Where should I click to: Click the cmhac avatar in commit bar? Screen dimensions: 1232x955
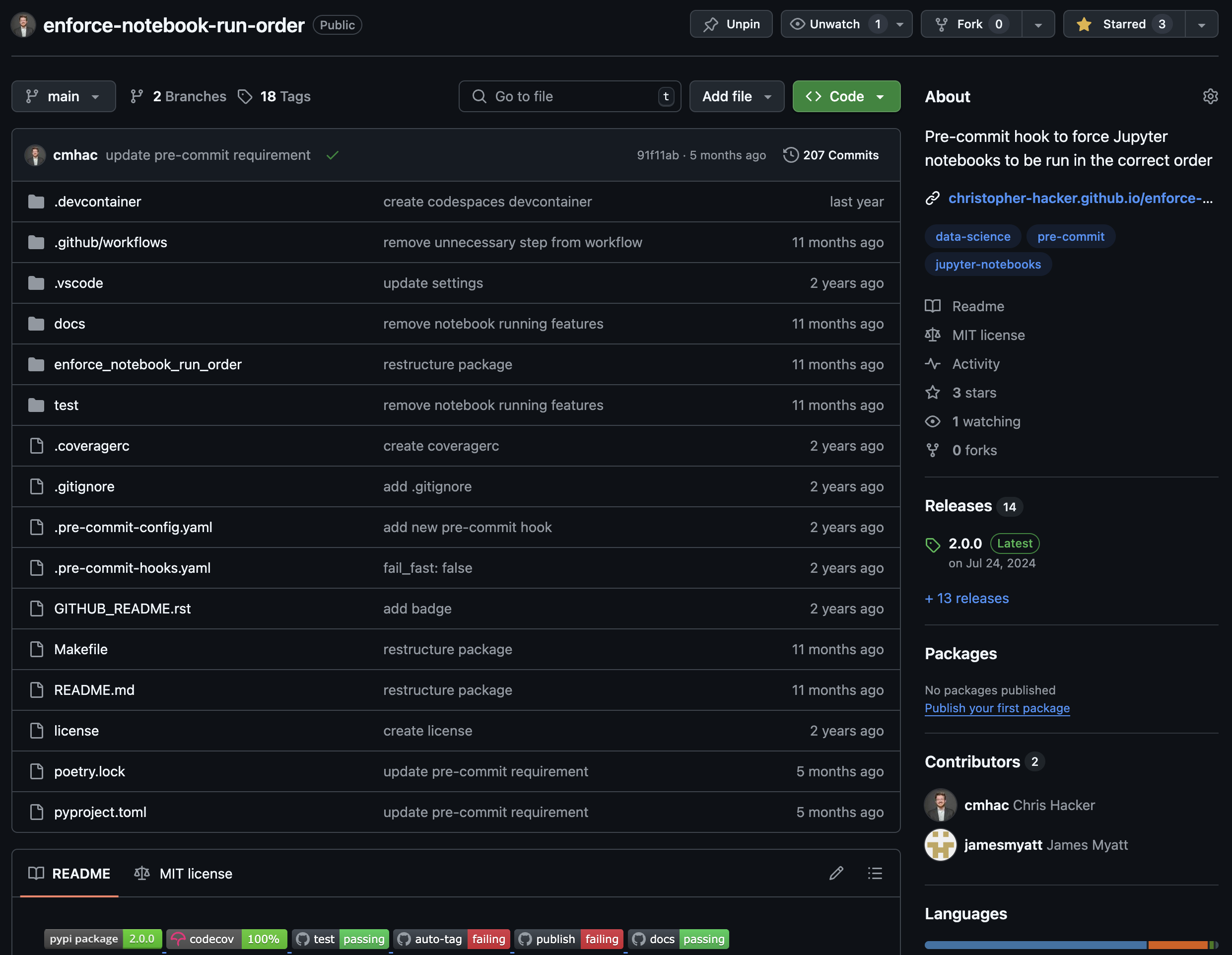coord(35,155)
